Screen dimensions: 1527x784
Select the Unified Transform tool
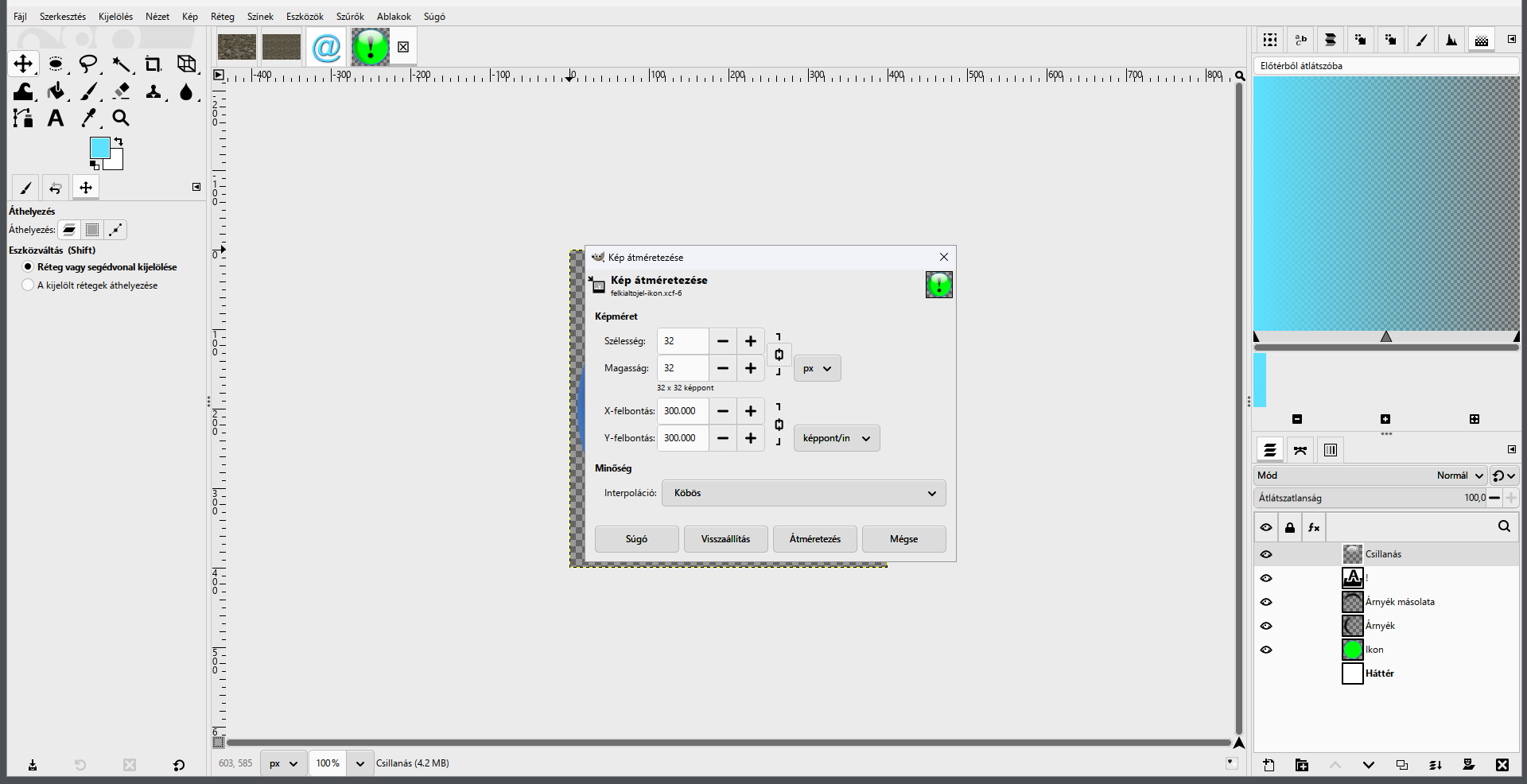pos(186,64)
